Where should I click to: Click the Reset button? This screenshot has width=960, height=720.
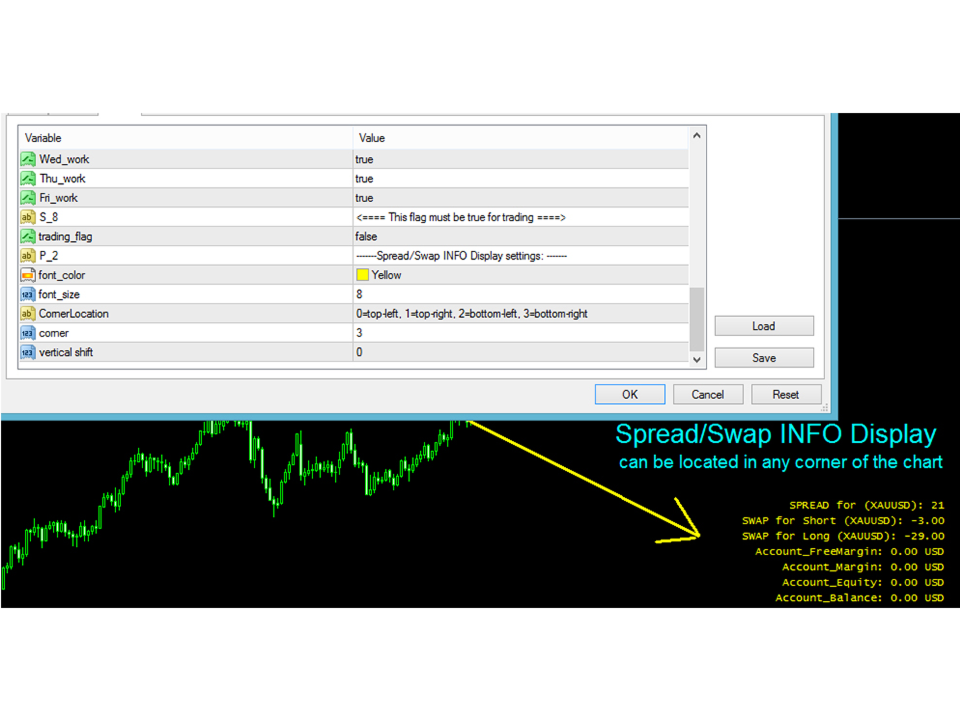[786, 394]
